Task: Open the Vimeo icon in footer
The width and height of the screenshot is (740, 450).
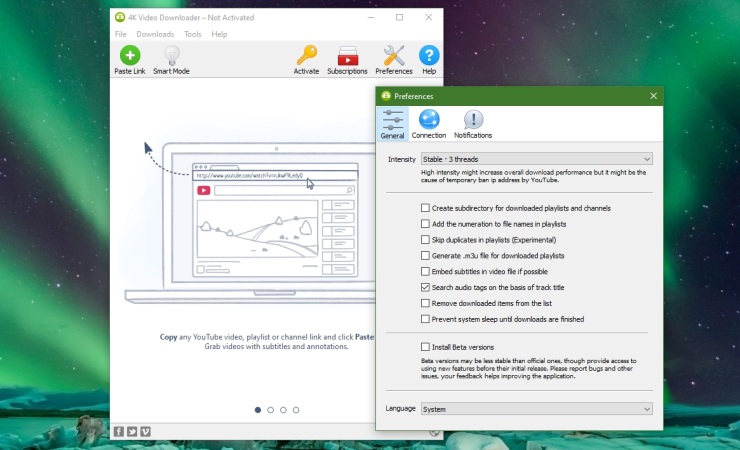Action: click(145, 431)
